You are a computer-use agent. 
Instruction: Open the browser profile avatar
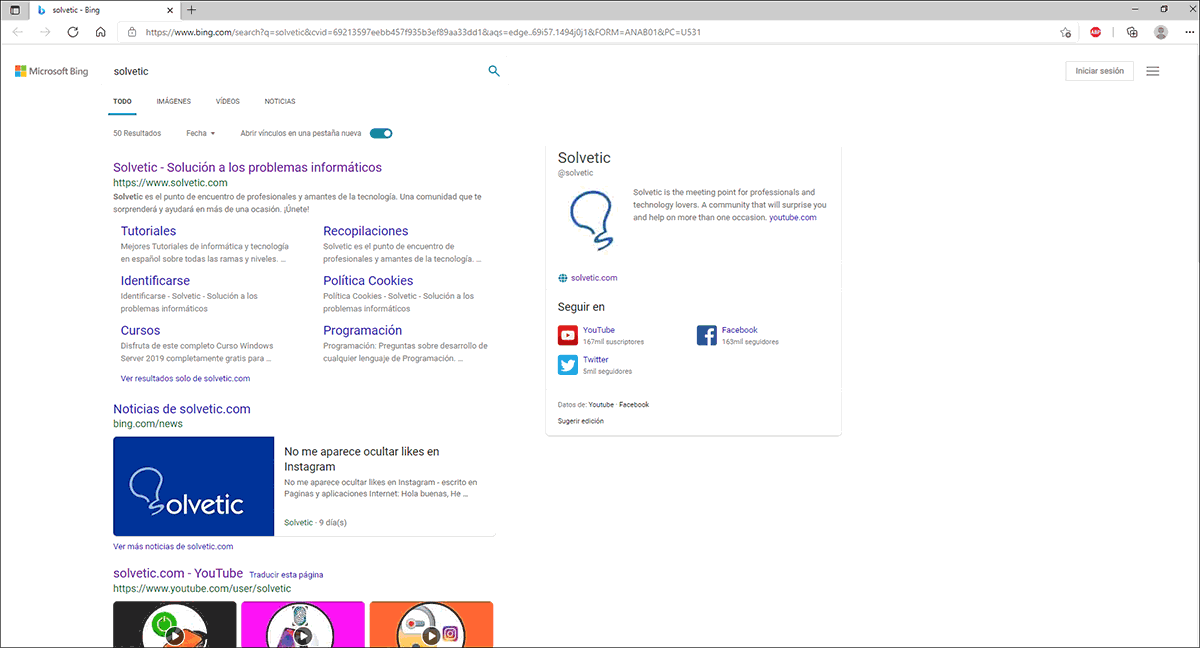coord(1160,32)
